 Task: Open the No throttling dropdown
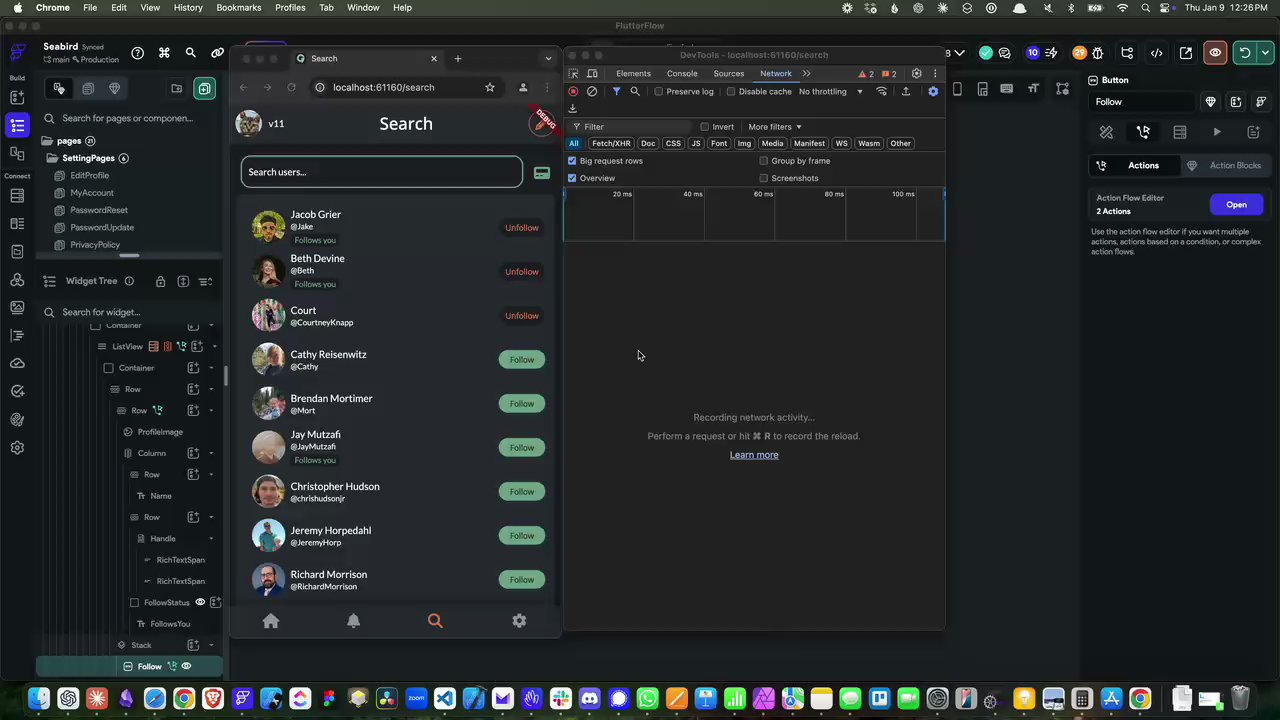click(831, 92)
